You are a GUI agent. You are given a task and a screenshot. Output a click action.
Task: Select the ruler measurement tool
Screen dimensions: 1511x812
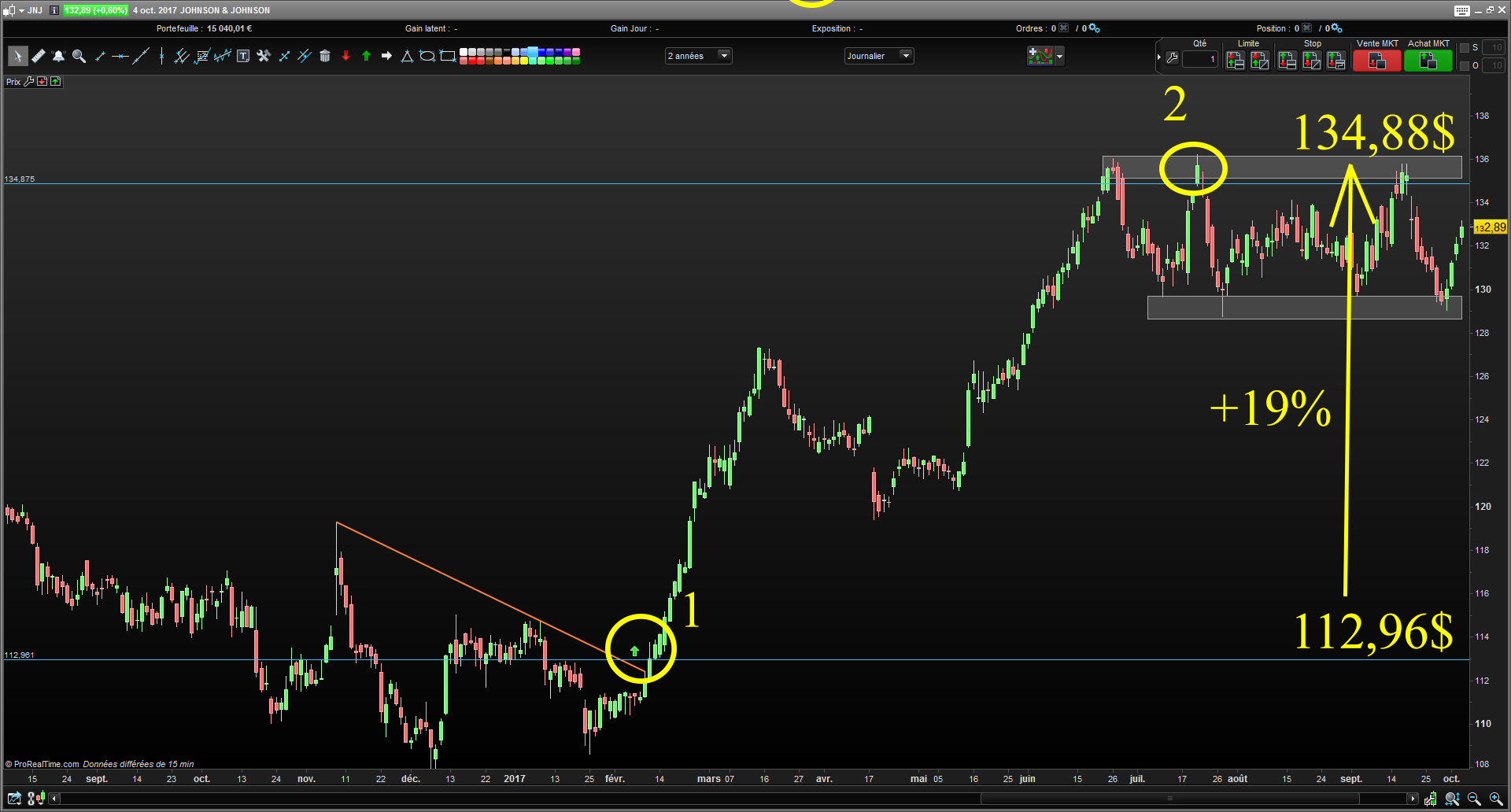point(39,56)
